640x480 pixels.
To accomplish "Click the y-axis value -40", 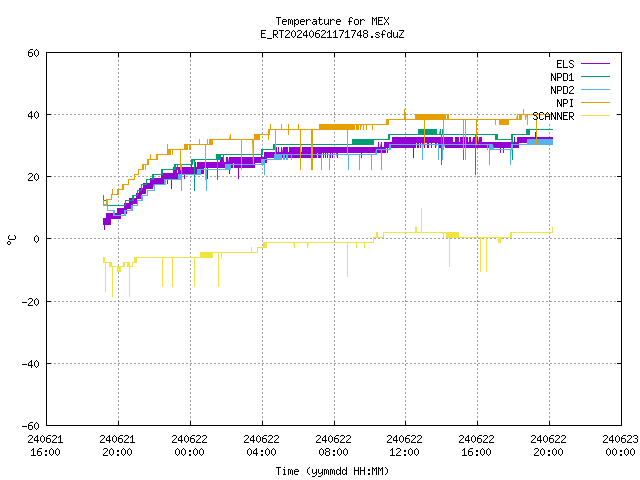I will coord(31,364).
